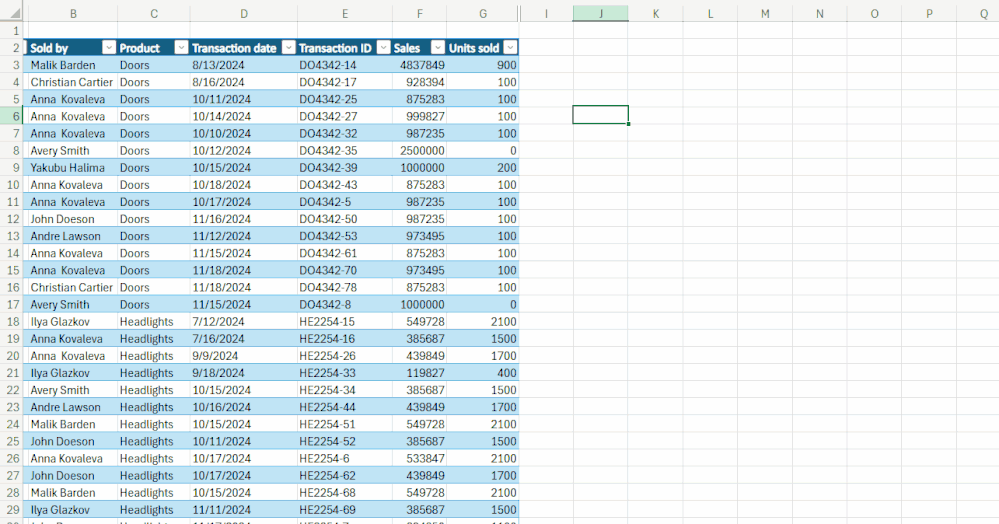Select sales value 119827

coord(419,373)
